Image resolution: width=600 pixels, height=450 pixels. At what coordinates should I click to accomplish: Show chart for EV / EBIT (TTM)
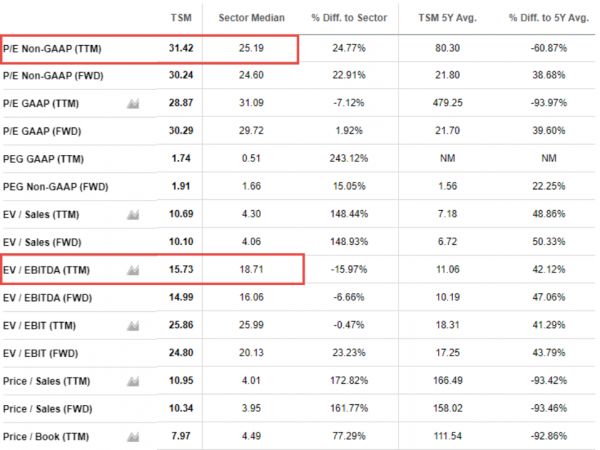[133, 327]
